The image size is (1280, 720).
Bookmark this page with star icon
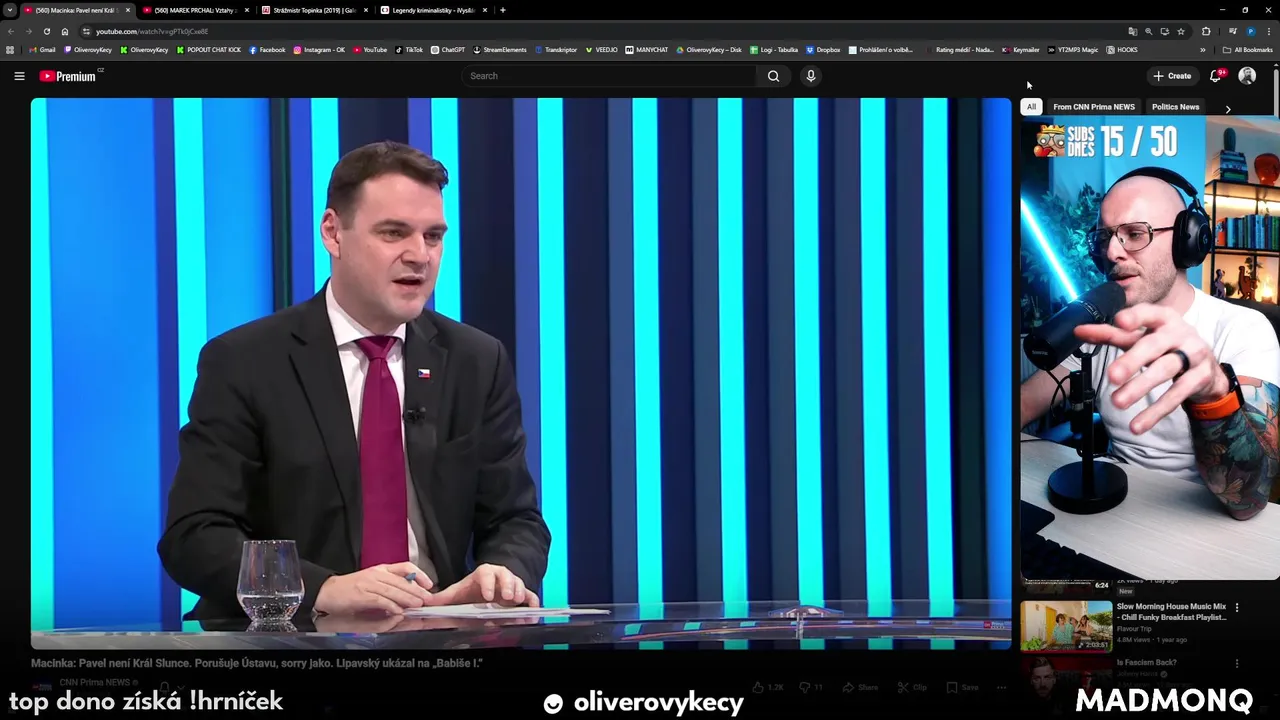1181,32
